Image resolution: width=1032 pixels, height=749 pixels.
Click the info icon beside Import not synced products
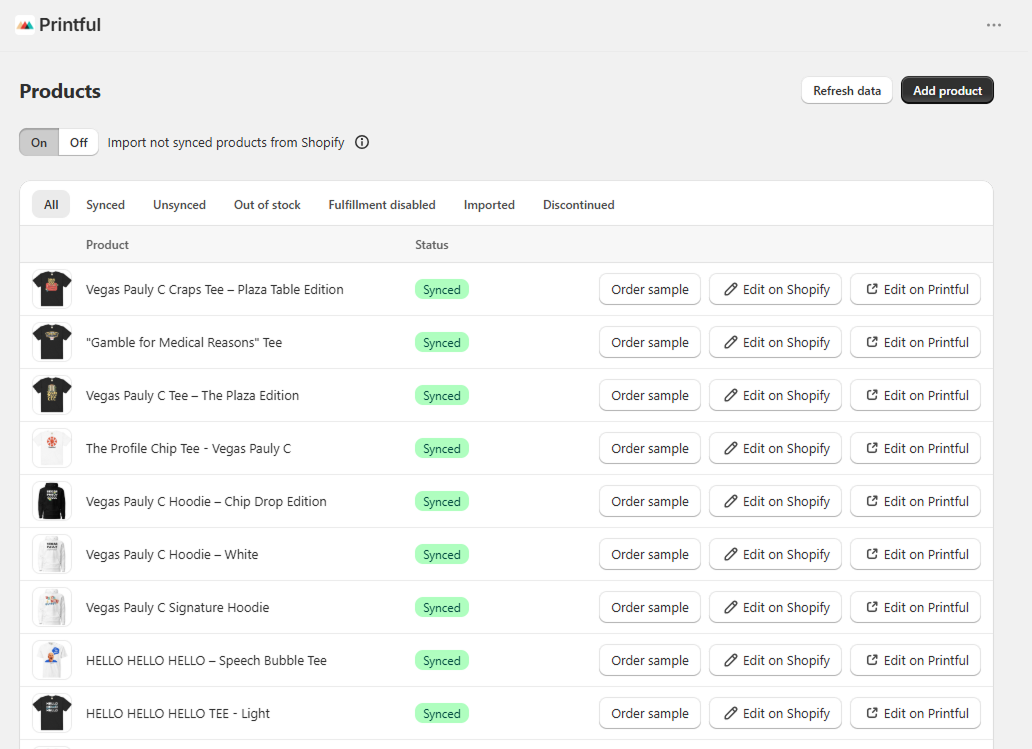tap(362, 142)
